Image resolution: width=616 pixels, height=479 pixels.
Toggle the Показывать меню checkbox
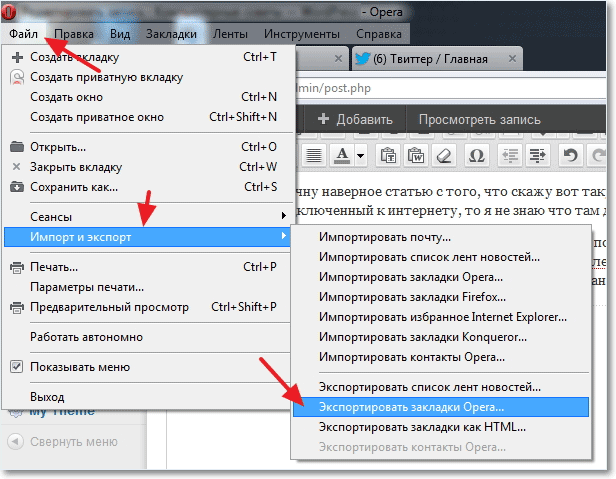[x=16, y=367]
